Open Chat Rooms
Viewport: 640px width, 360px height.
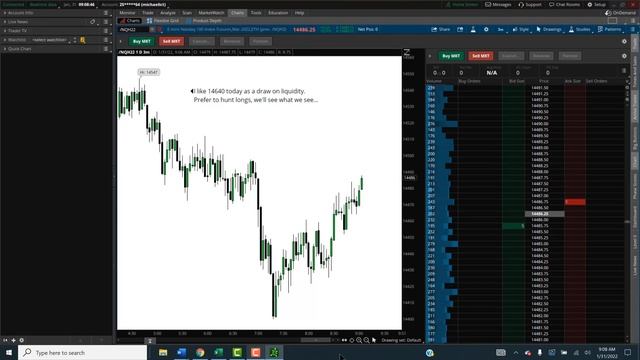[x=564, y=4]
